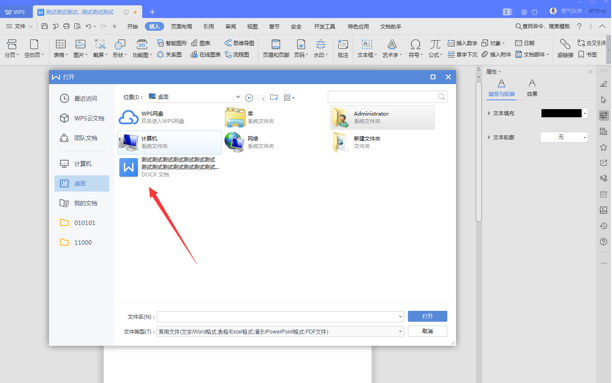Image resolution: width=612 pixels, height=383 pixels.
Task: Open the 文件 menu
Action: click(20, 27)
